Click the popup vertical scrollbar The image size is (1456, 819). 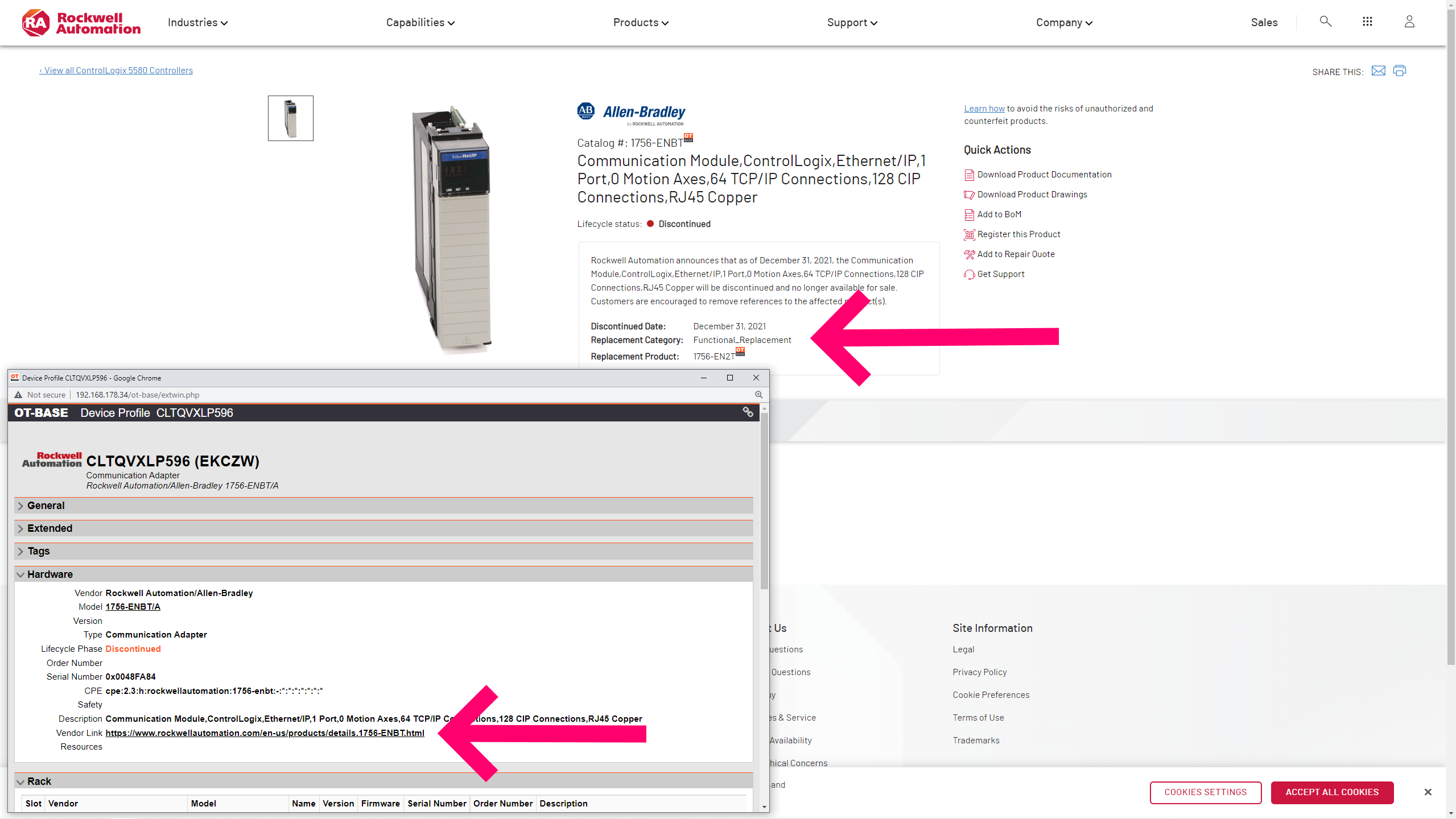(x=764, y=500)
